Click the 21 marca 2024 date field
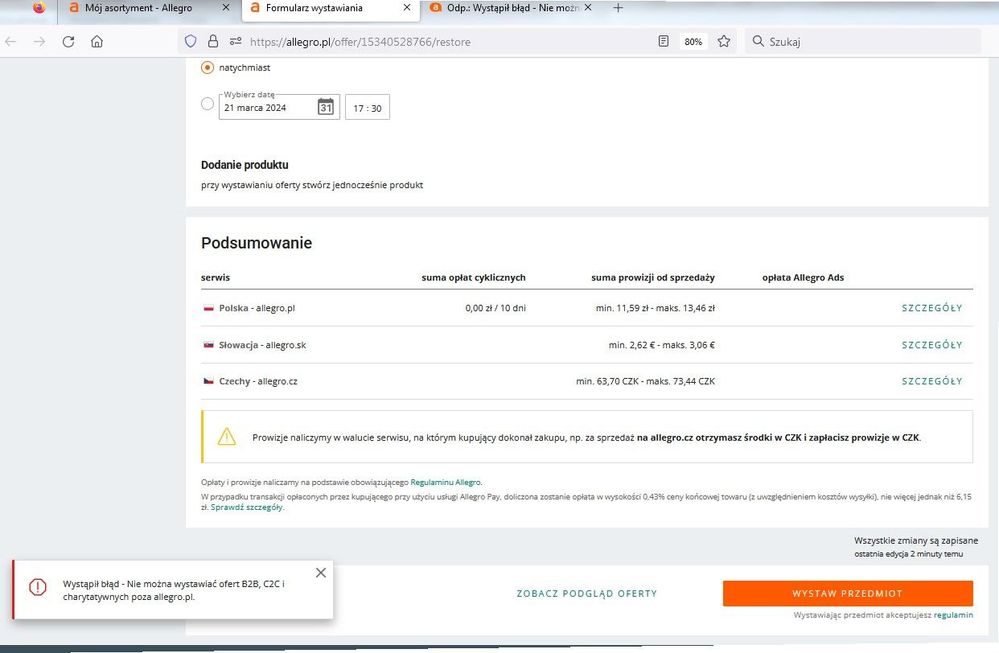This screenshot has width=999, height=653. coord(279,107)
